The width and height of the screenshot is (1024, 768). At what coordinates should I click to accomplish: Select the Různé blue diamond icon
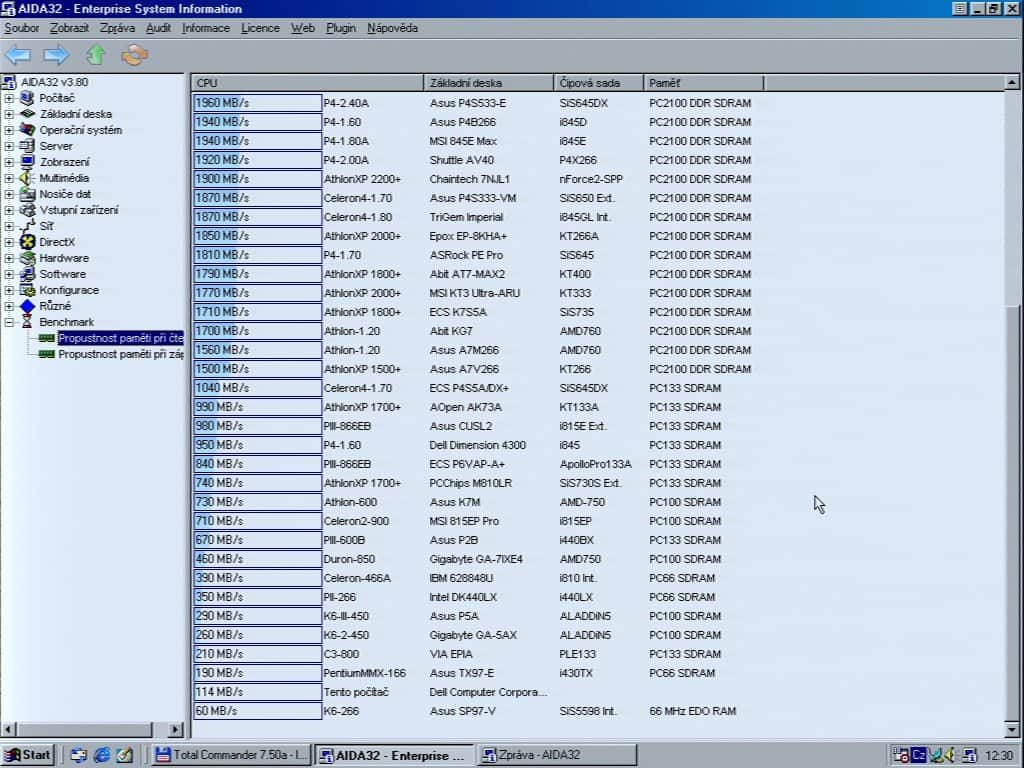(x=27, y=306)
